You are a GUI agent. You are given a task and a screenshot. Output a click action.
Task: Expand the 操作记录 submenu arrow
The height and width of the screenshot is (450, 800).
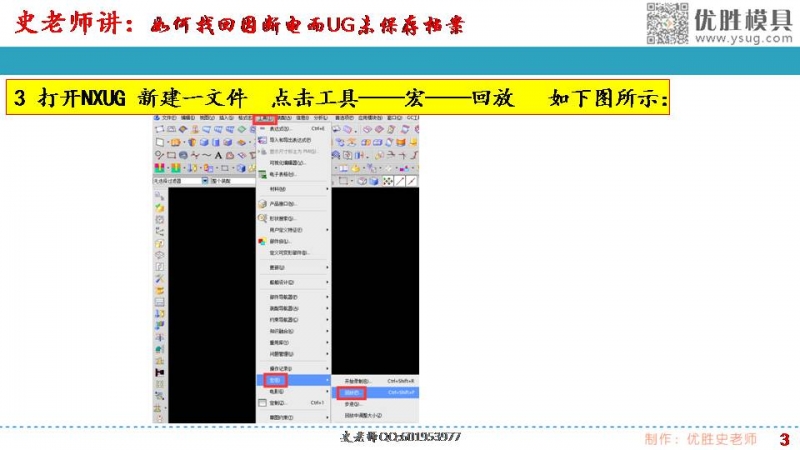coord(327,368)
